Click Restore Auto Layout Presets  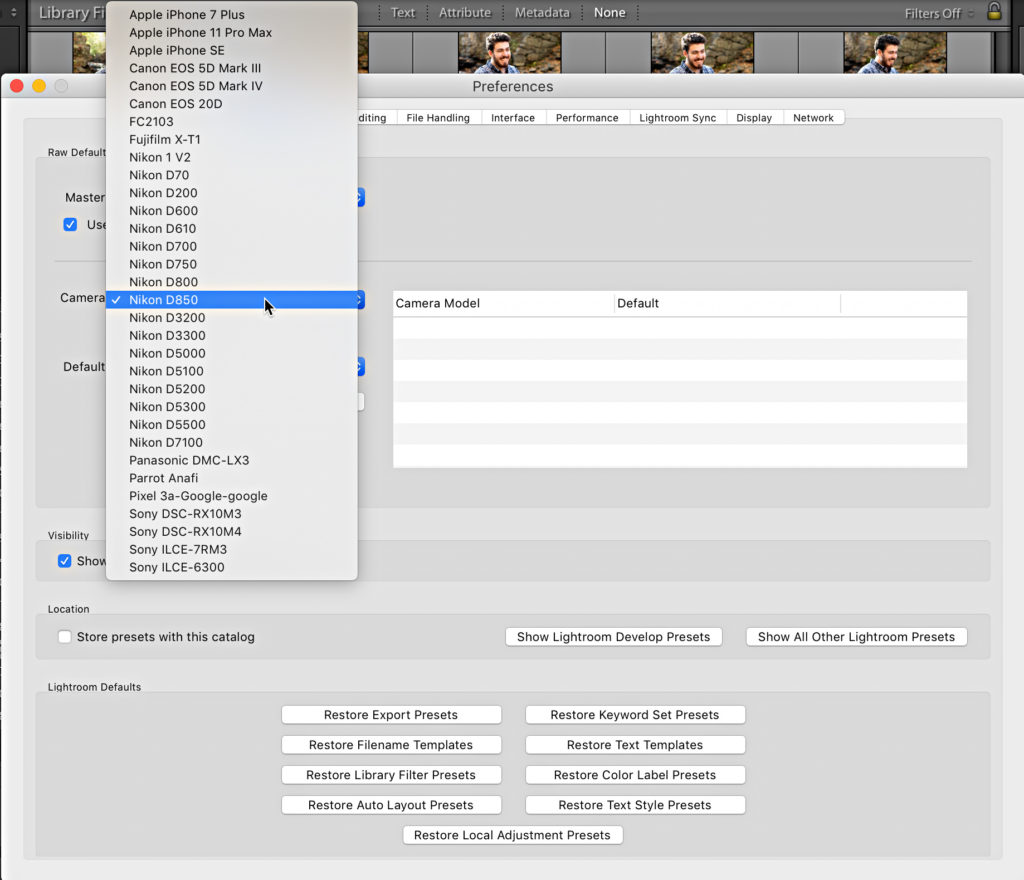[x=391, y=805]
